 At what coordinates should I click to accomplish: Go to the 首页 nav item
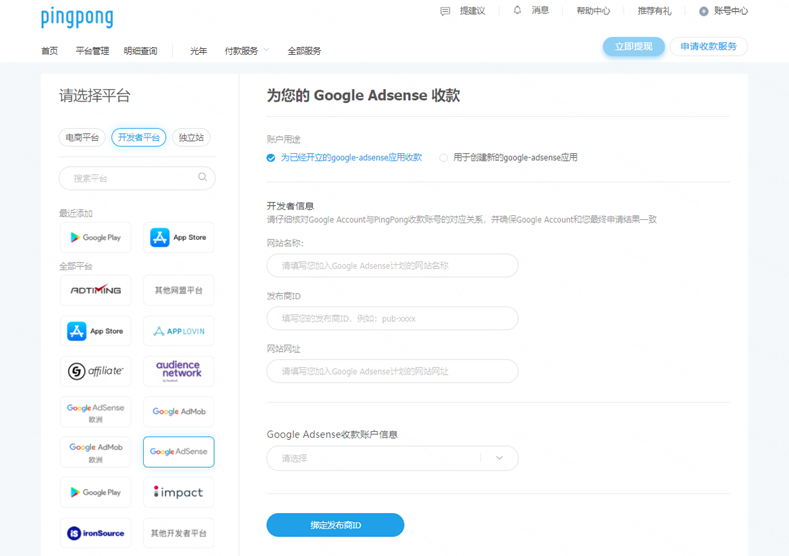pos(49,51)
